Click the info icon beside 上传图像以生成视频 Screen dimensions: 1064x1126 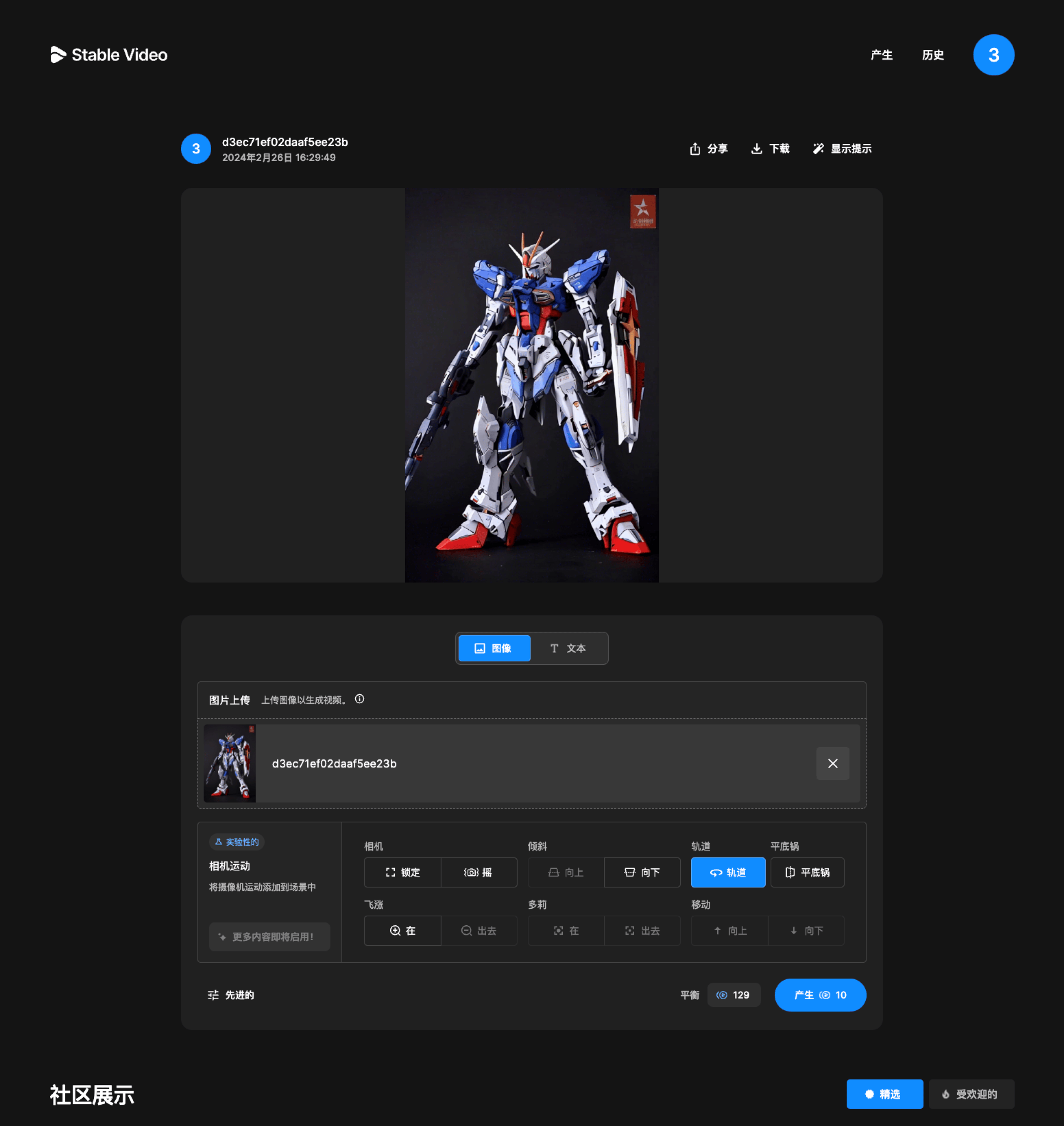[360, 699]
